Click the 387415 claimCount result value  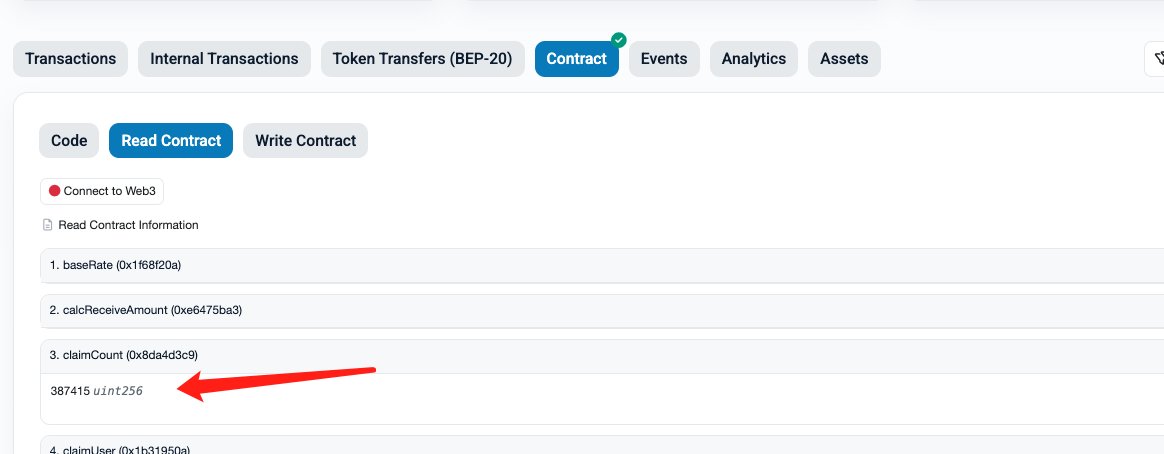click(70, 390)
